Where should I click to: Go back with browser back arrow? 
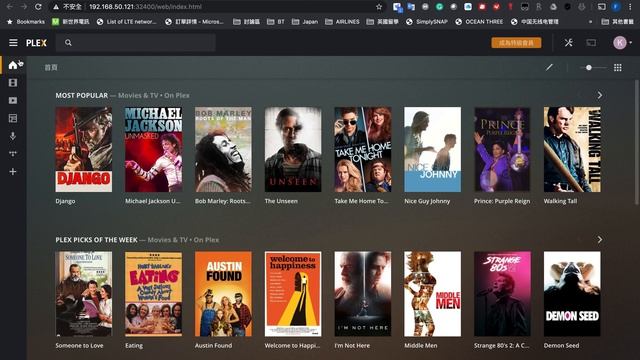coord(10,7)
